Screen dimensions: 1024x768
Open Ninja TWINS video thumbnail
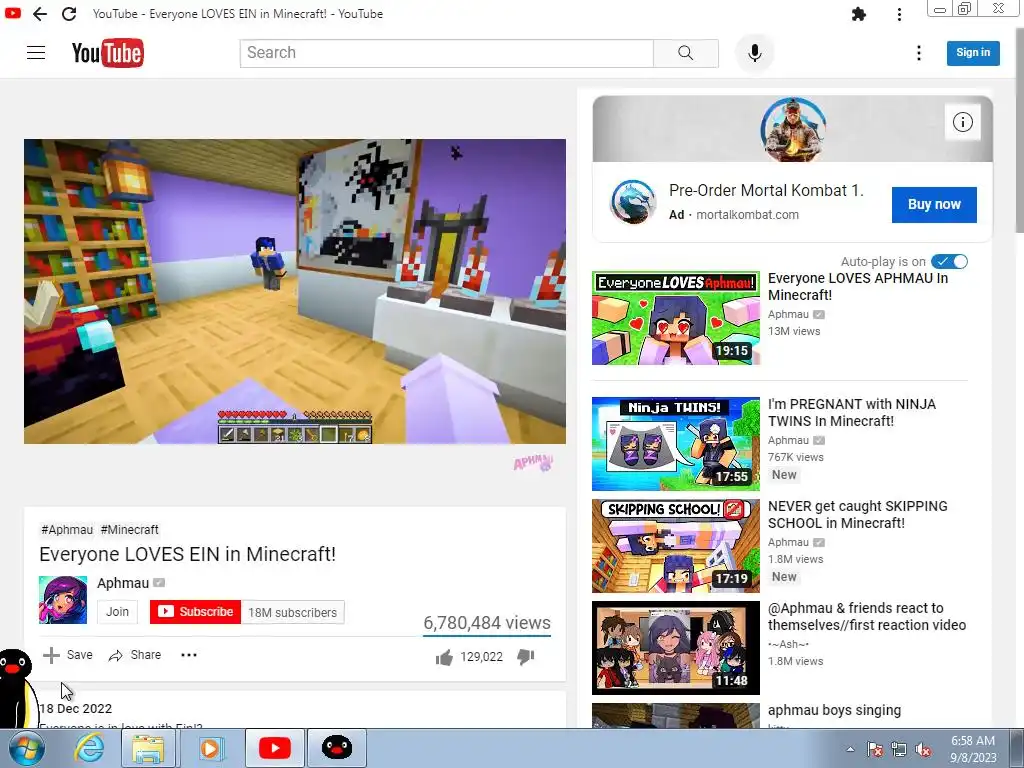pos(676,444)
